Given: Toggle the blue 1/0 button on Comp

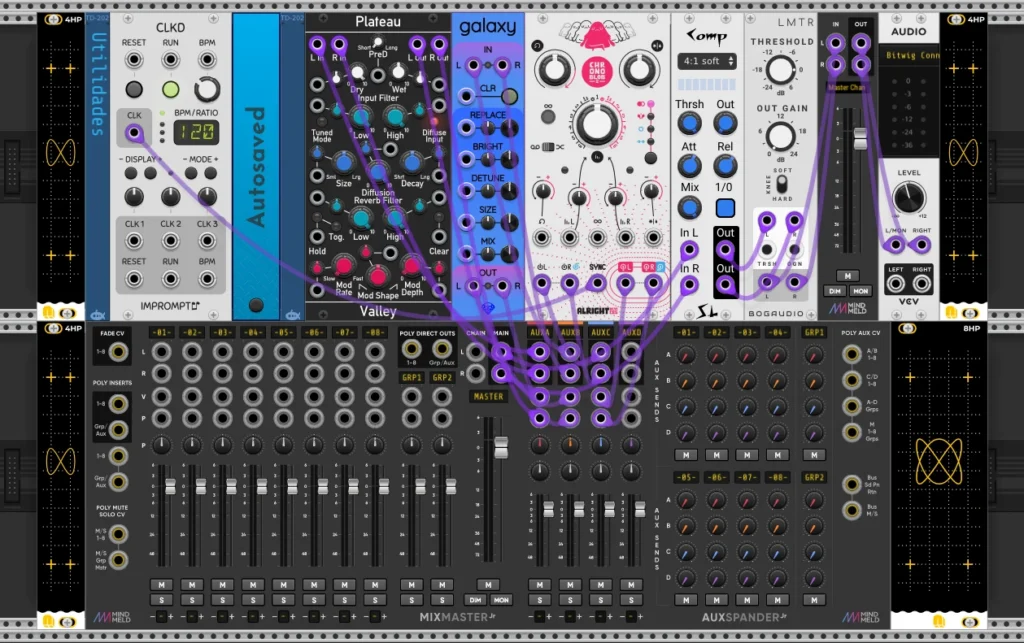Looking at the screenshot, I should coord(725,208).
